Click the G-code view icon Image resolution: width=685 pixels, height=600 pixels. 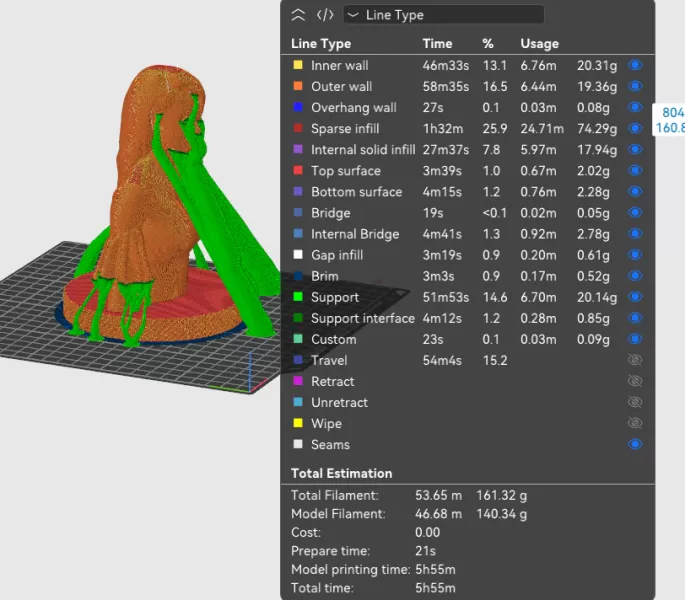point(325,15)
